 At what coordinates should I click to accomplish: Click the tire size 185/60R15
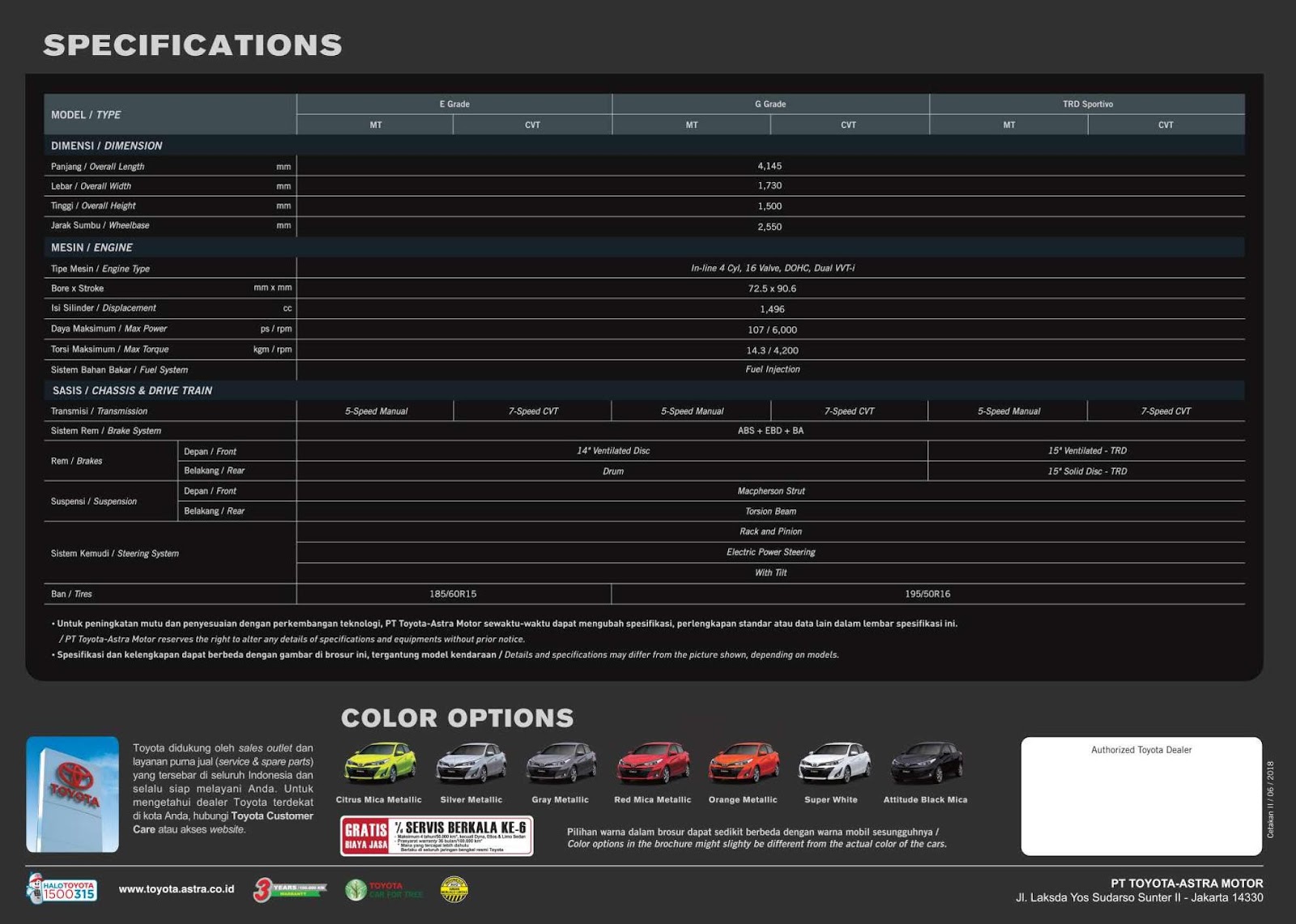click(453, 594)
